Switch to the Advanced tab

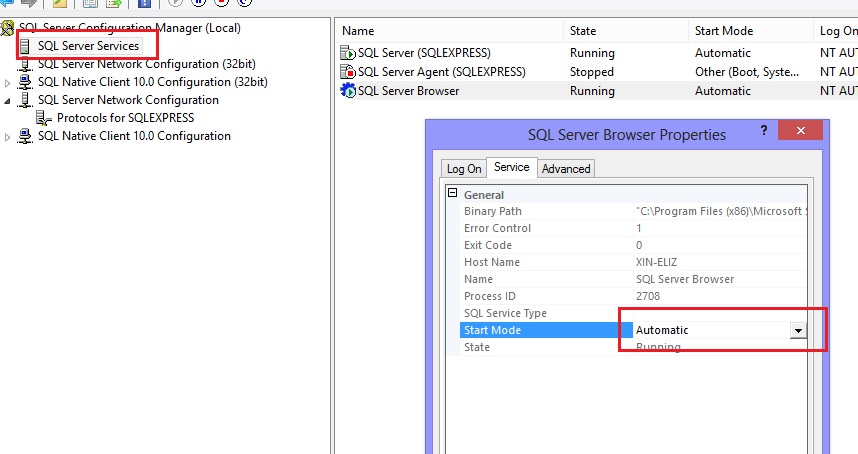[x=566, y=169]
